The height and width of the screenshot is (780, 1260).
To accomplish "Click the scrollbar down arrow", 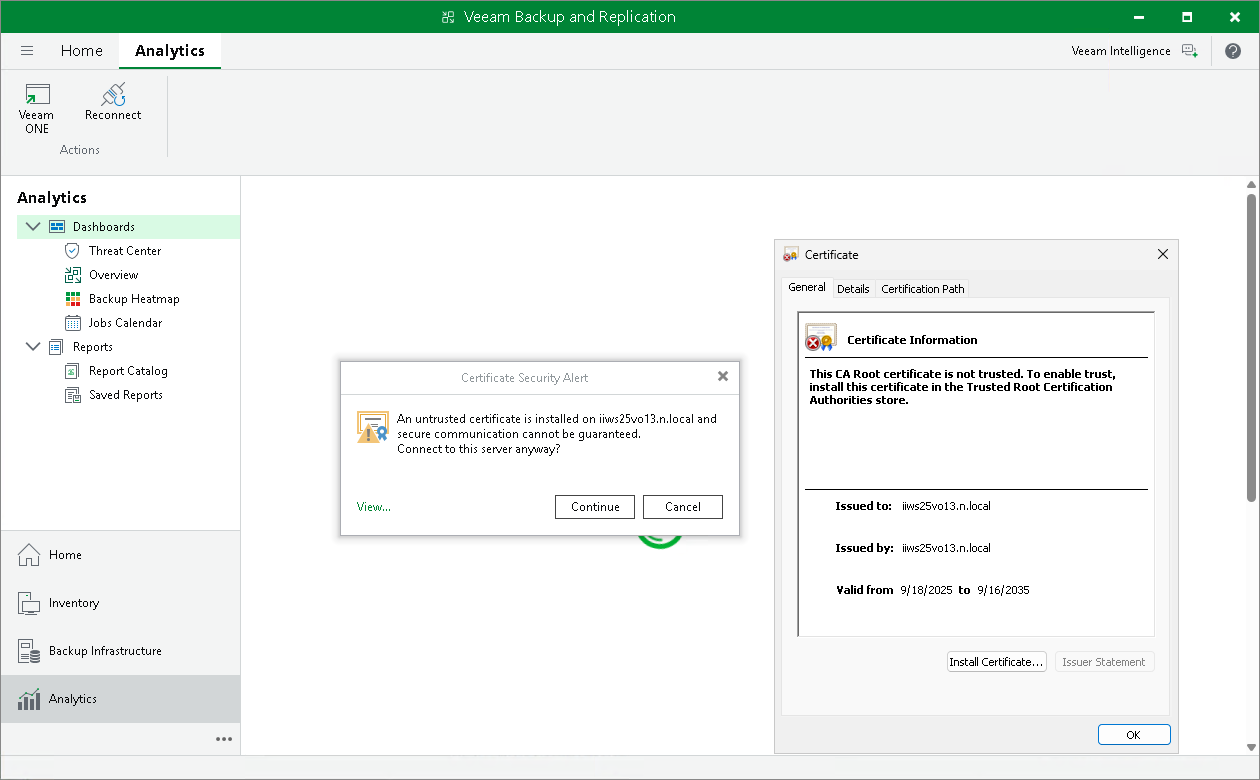I will coord(1251,747).
